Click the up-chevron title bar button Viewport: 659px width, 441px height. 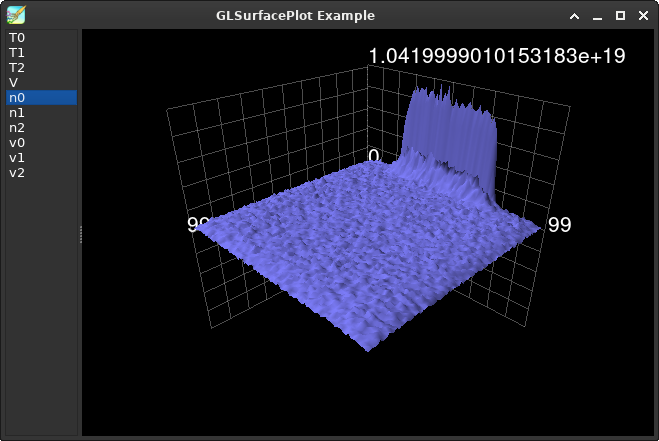[574, 16]
